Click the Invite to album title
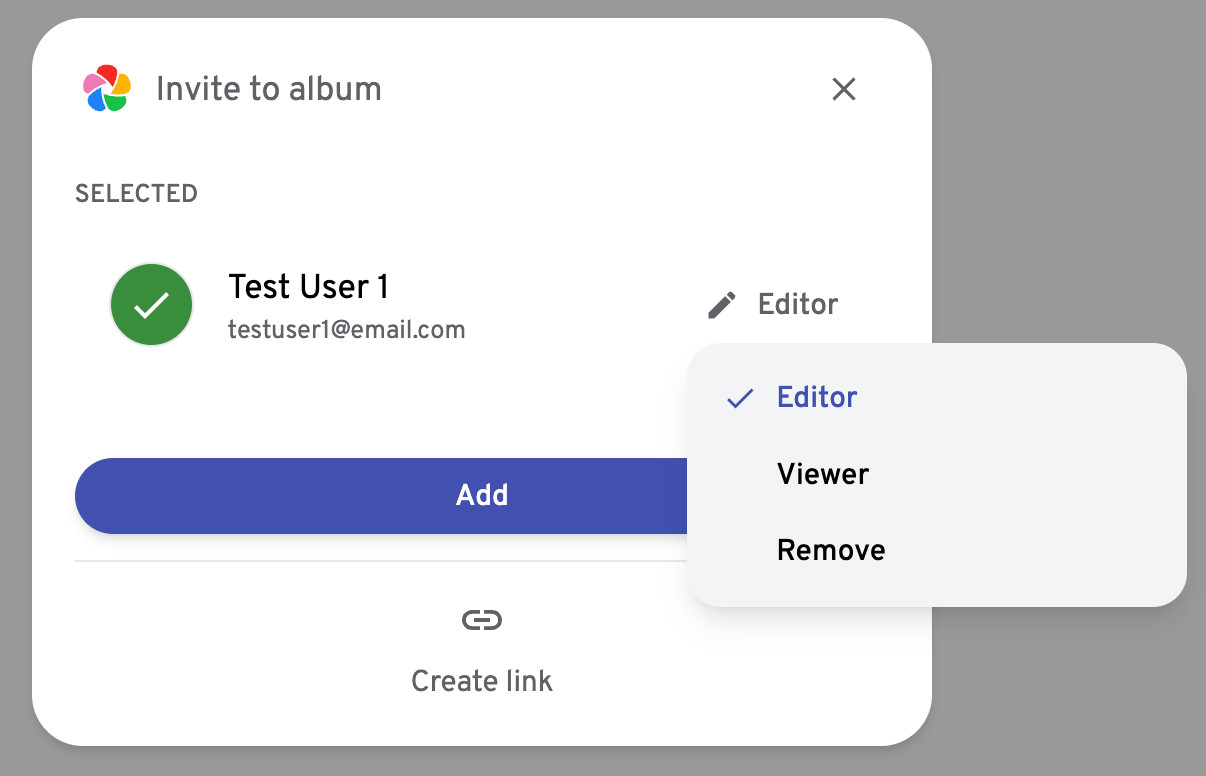Screen dimensions: 1206x776 tap(269, 89)
